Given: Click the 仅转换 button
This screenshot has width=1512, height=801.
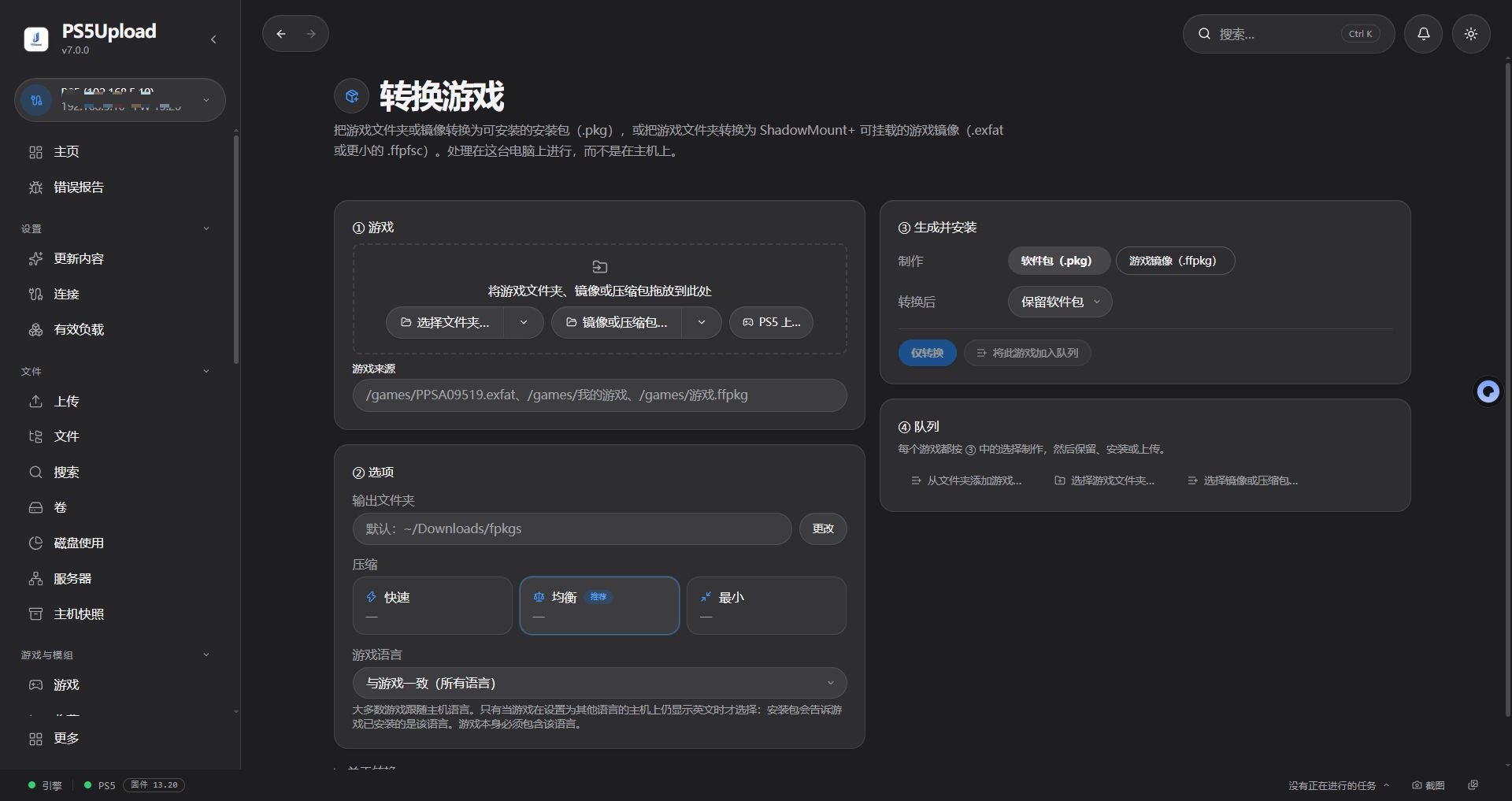Looking at the screenshot, I should (927, 353).
